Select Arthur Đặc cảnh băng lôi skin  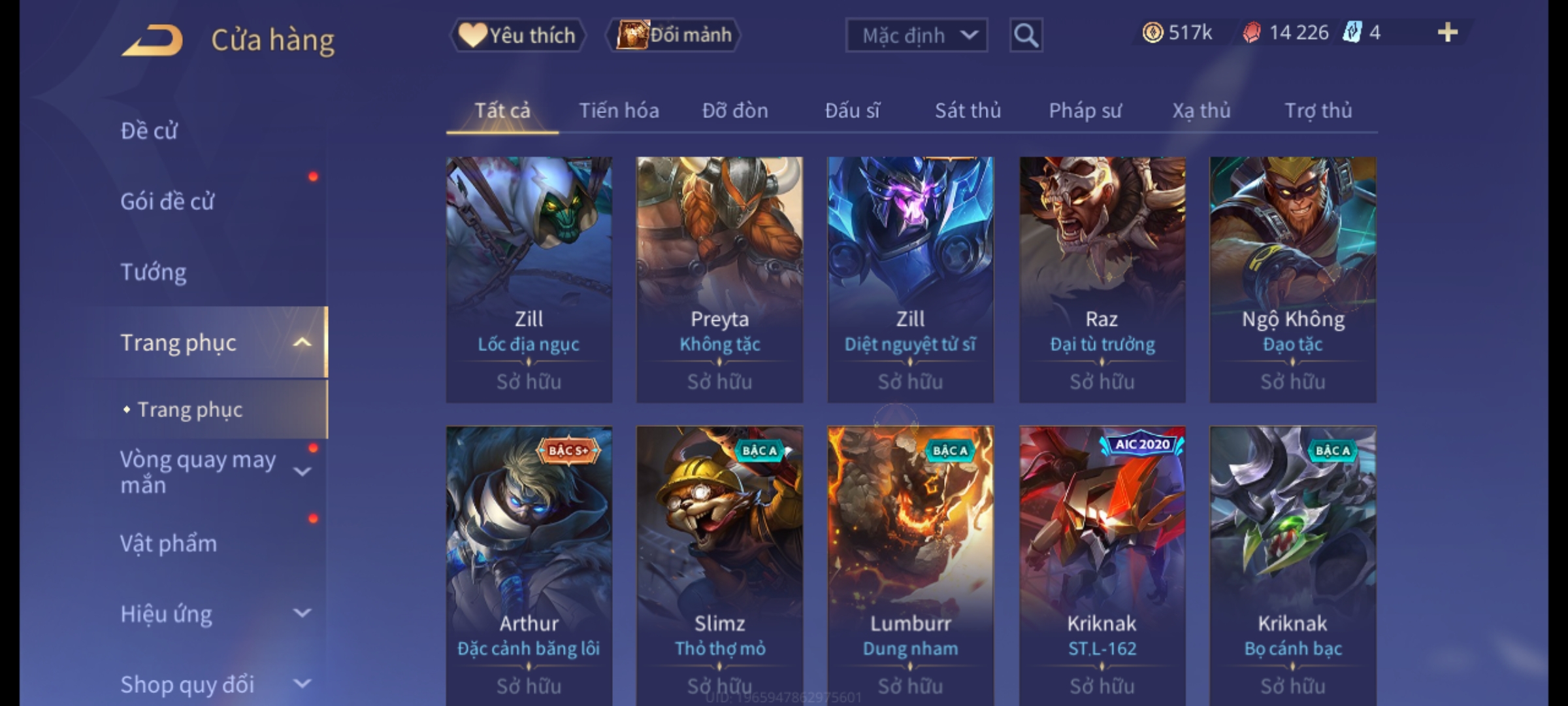coord(529,566)
